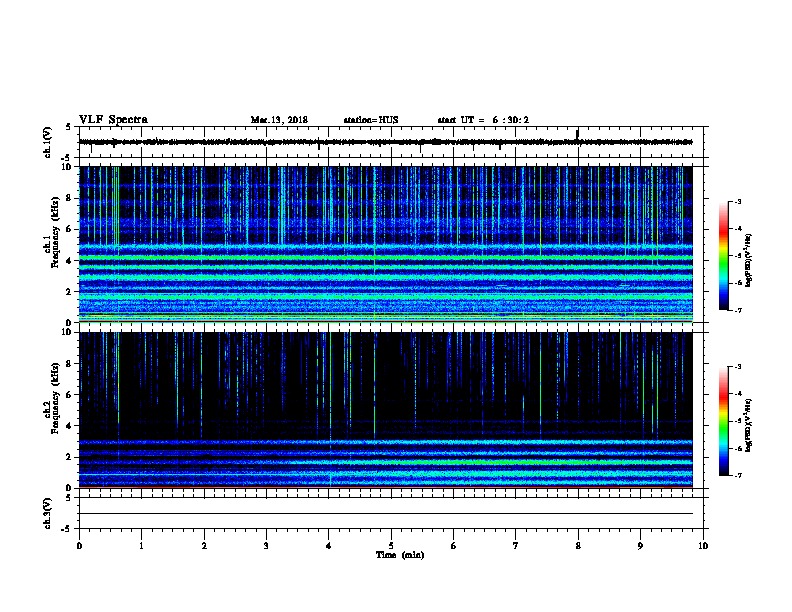Click the "3" tick label on the time axis
This screenshot has width=792, height=612.
tap(266, 546)
